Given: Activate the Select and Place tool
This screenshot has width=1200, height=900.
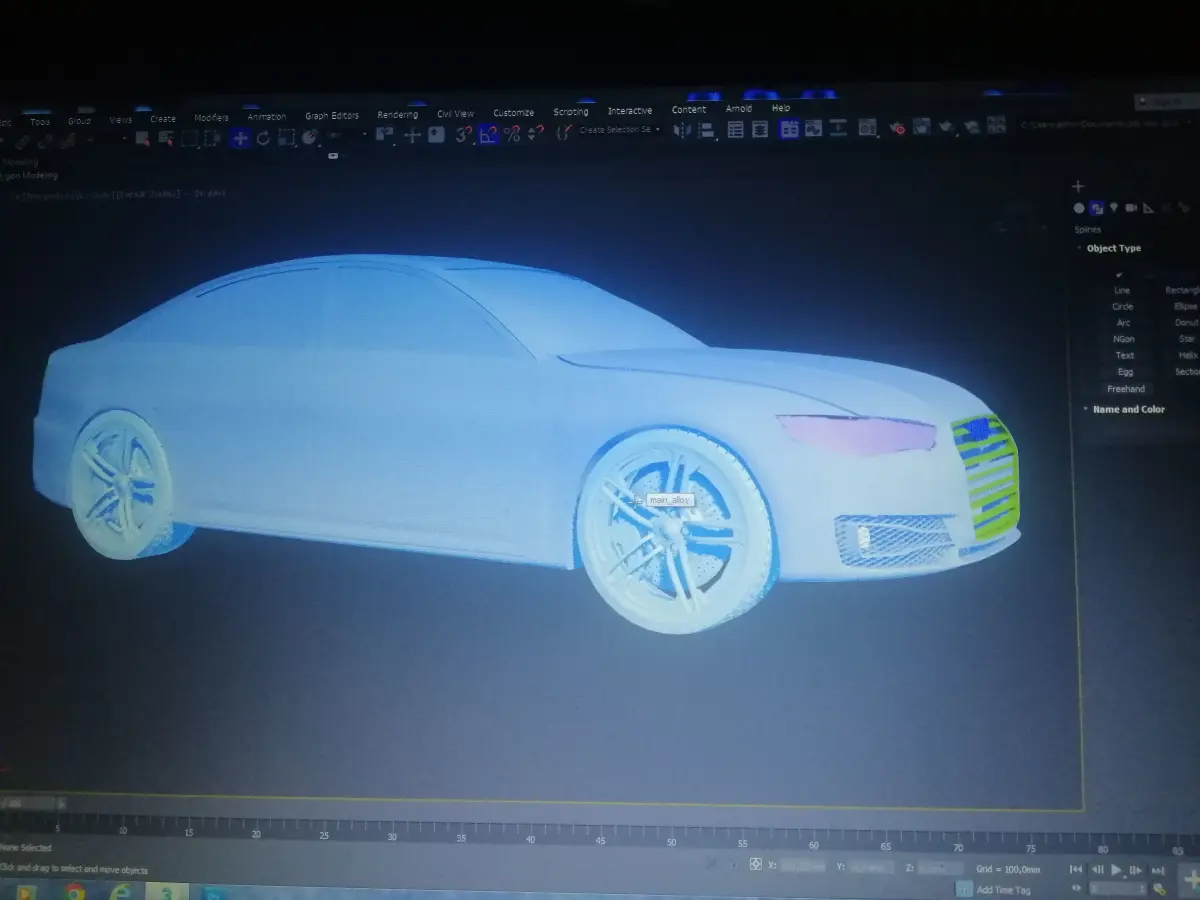Looking at the screenshot, I should click(309, 138).
